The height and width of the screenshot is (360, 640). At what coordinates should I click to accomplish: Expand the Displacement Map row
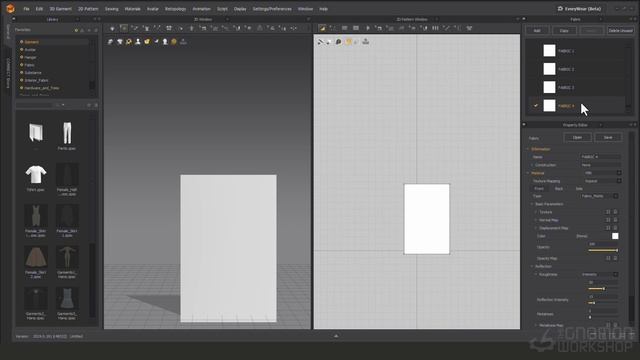coord(536,228)
